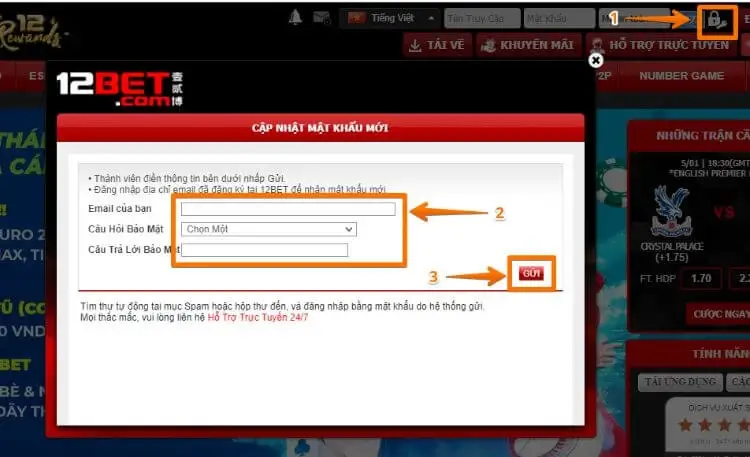Click the Tải Về download button
This screenshot has width=750, height=457.
click(x=437, y=45)
